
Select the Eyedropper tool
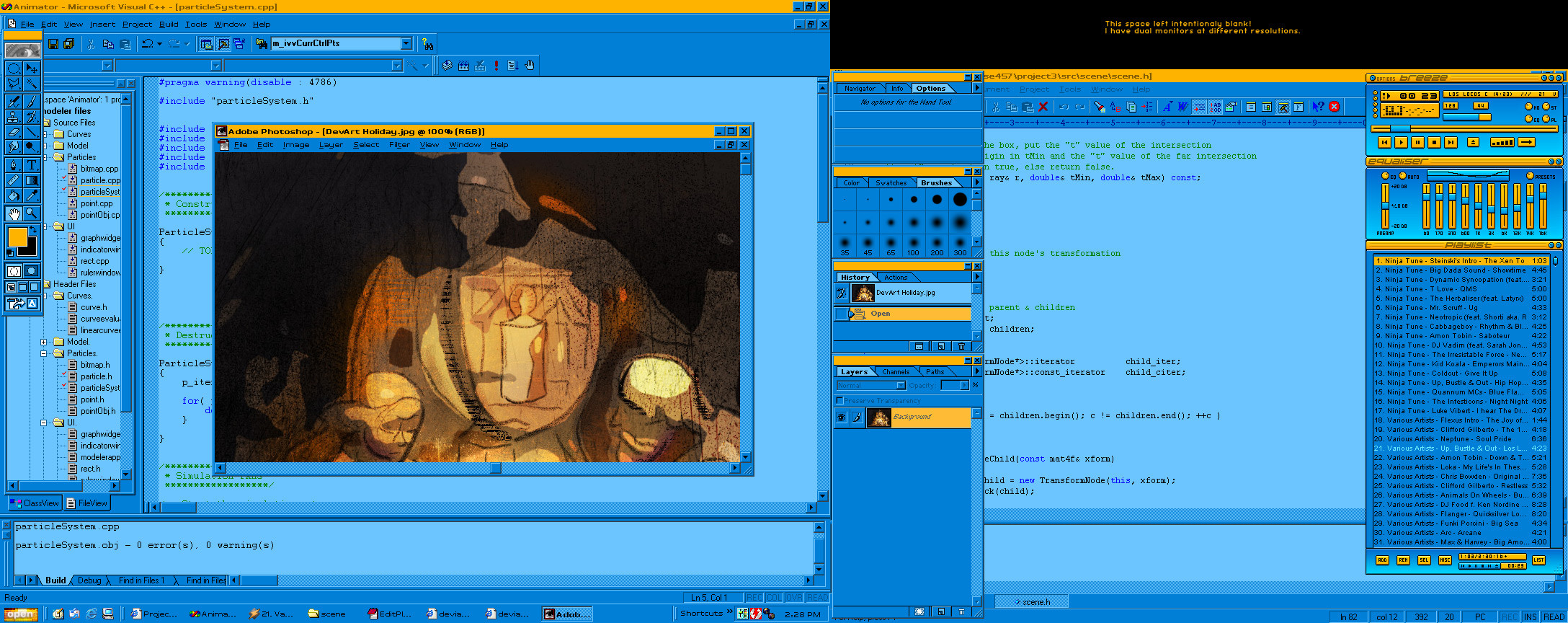click(32, 195)
